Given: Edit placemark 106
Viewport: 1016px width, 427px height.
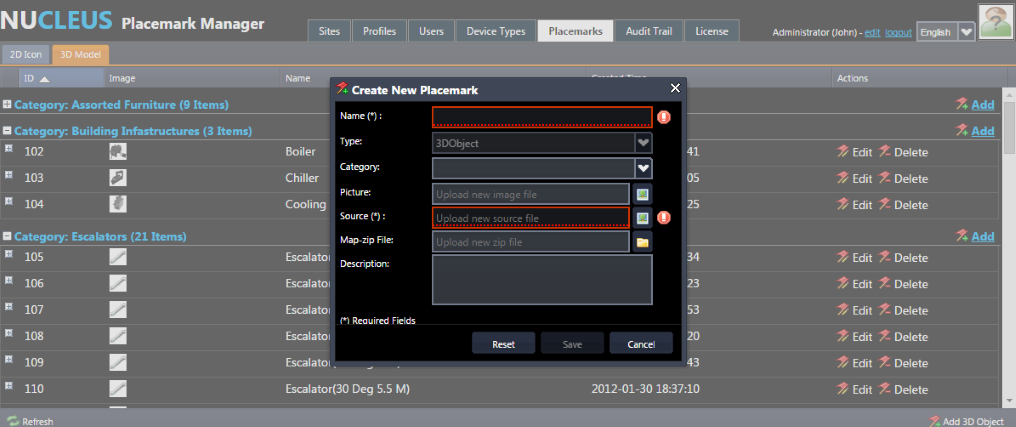Looking at the screenshot, I should (x=854, y=284).
